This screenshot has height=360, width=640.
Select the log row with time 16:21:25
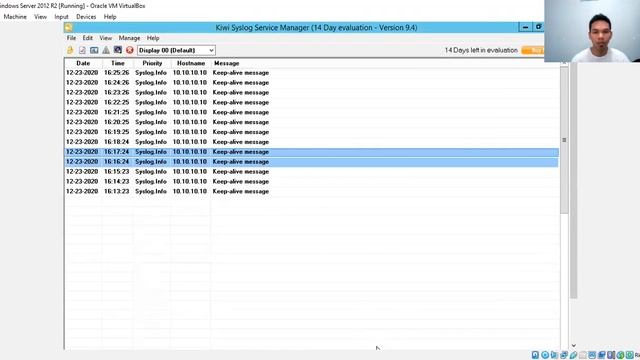312,112
